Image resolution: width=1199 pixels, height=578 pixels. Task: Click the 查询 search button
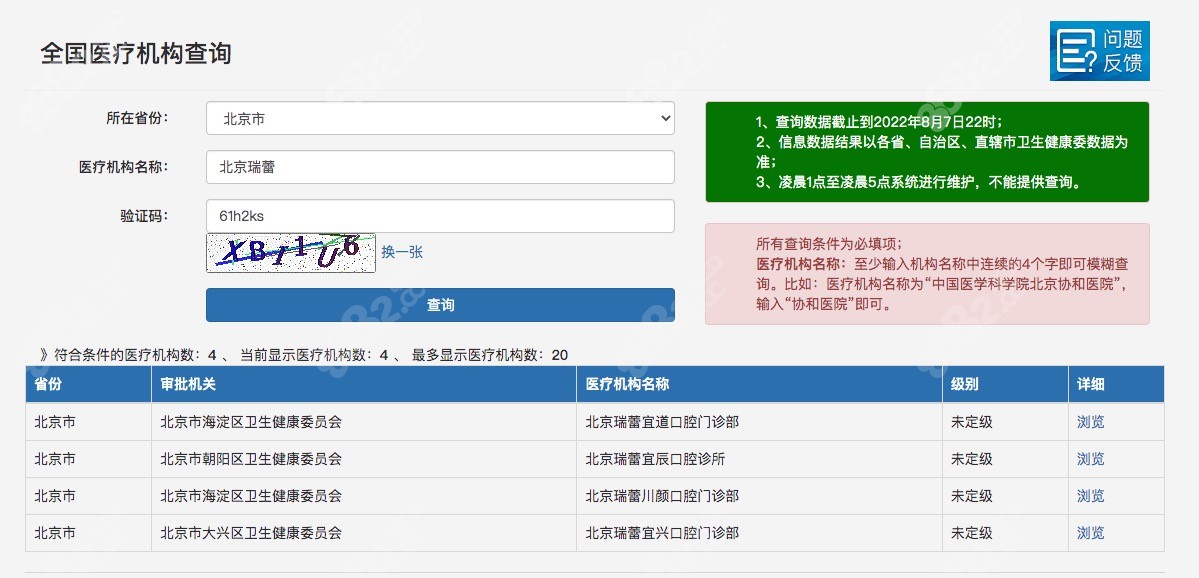click(x=439, y=305)
